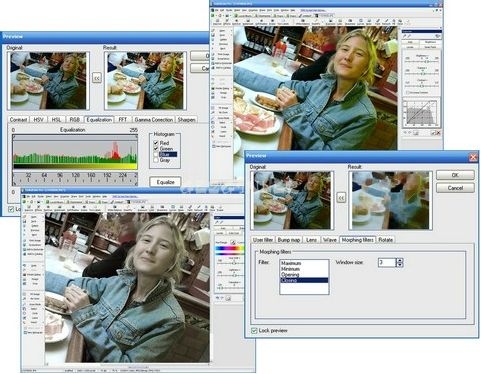Decrease Window size with down arrow

pos(400,265)
